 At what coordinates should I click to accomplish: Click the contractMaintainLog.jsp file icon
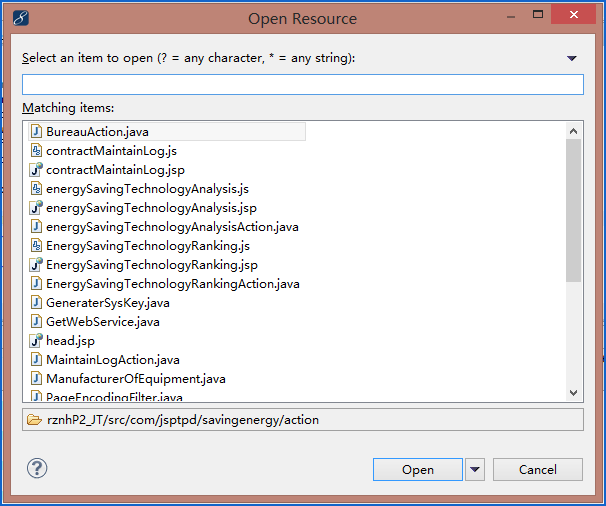click(36, 169)
